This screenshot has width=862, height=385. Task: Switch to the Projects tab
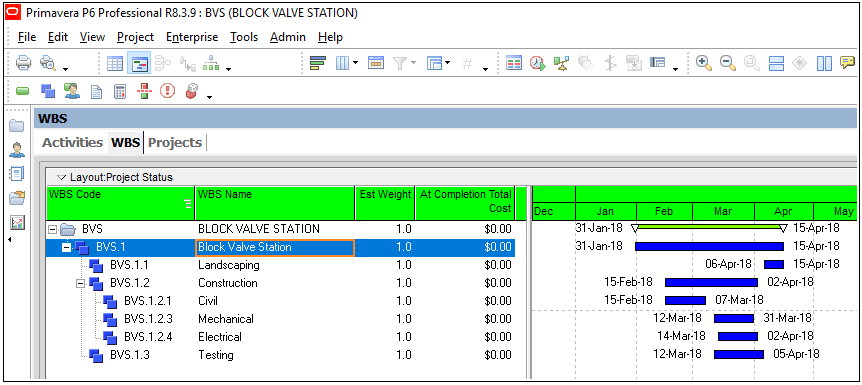click(x=175, y=142)
